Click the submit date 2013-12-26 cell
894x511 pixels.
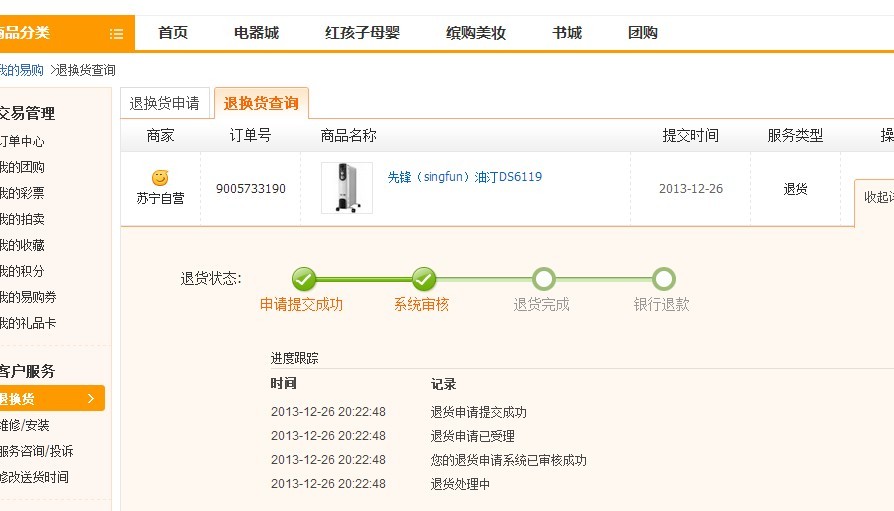coord(691,189)
